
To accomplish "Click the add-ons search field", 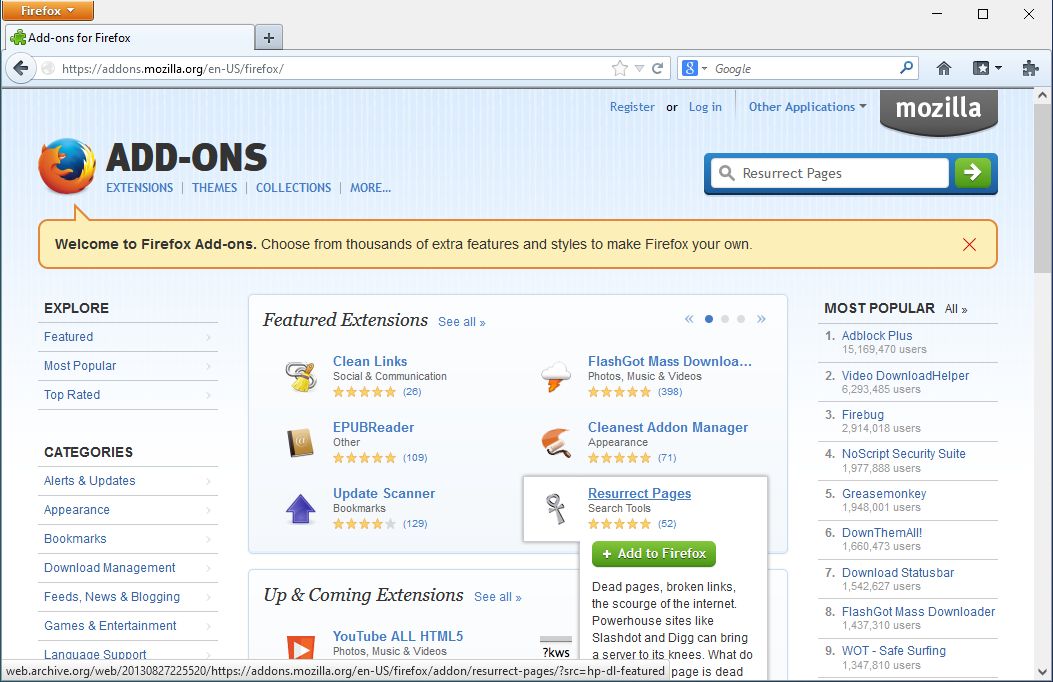I will point(831,173).
